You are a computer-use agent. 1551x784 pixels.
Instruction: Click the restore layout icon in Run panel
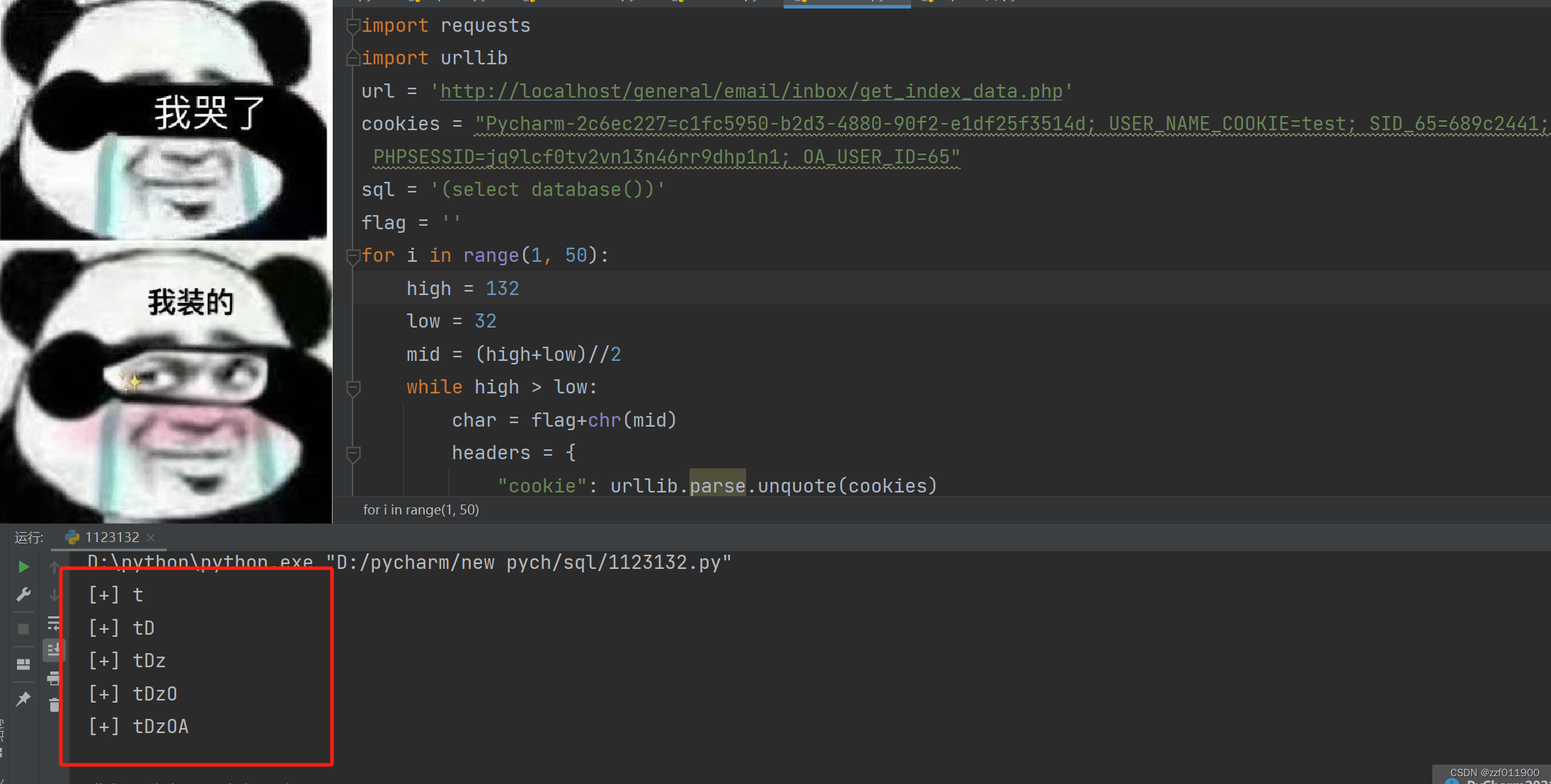(x=23, y=664)
